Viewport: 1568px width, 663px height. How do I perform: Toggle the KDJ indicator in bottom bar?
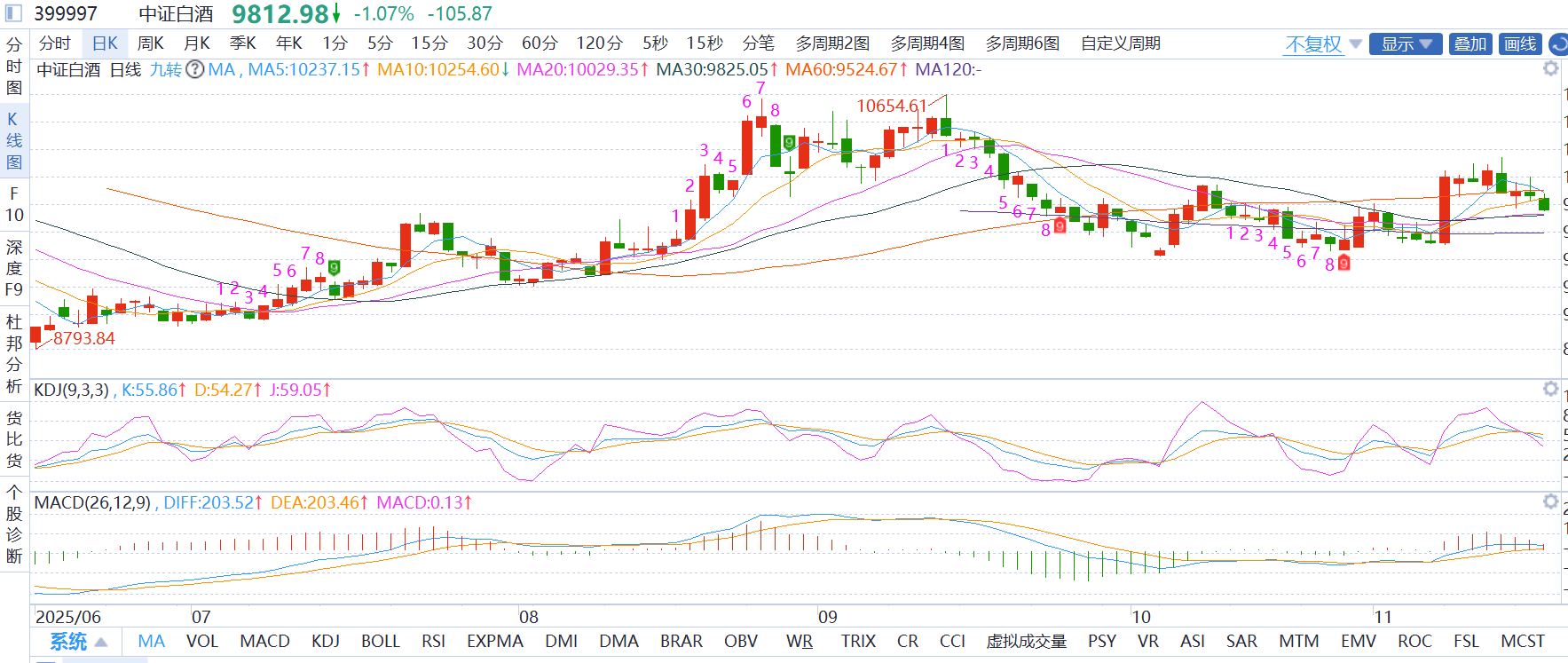point(326,642)
